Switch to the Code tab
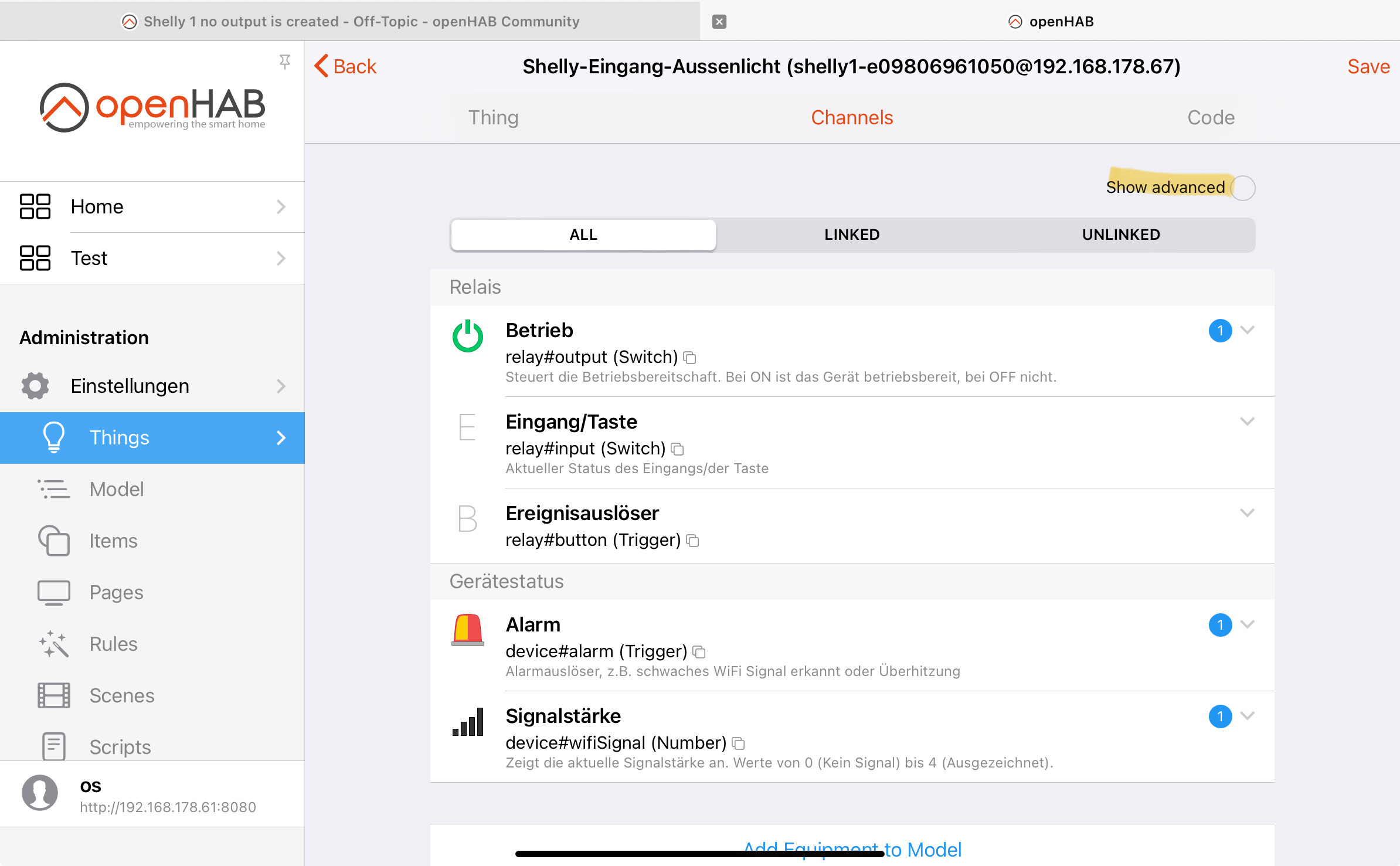The image size is (1400, 866). coord(1211,117)
